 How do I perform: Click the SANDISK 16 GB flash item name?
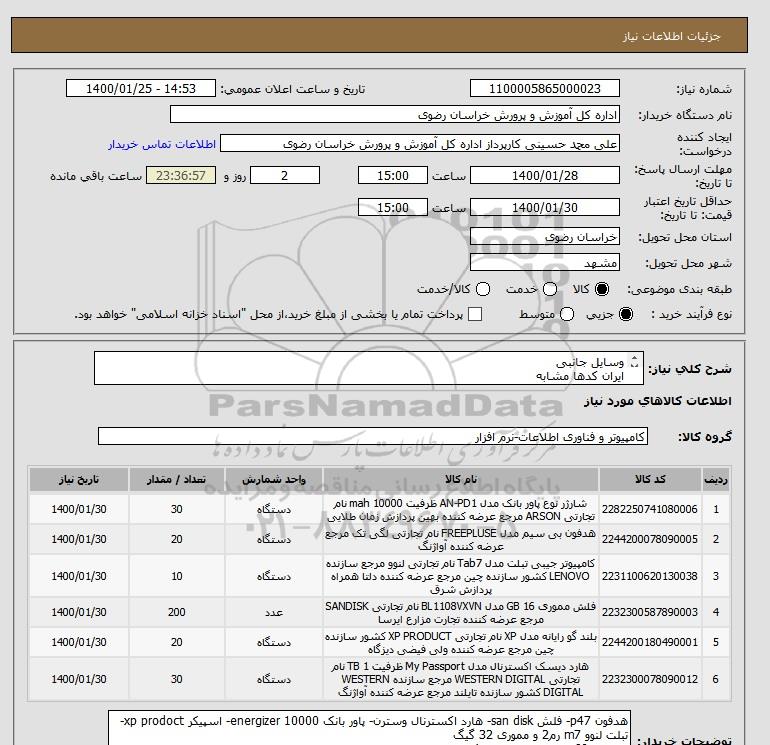pos(461,612)
